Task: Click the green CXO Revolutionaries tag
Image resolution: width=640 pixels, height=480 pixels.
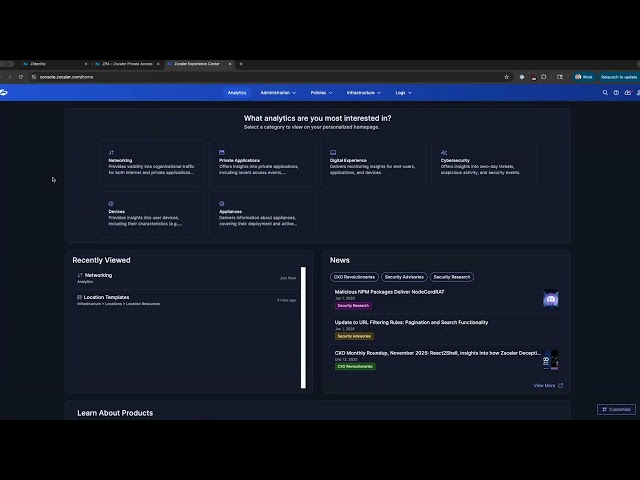Action: (x=355, y=367)
